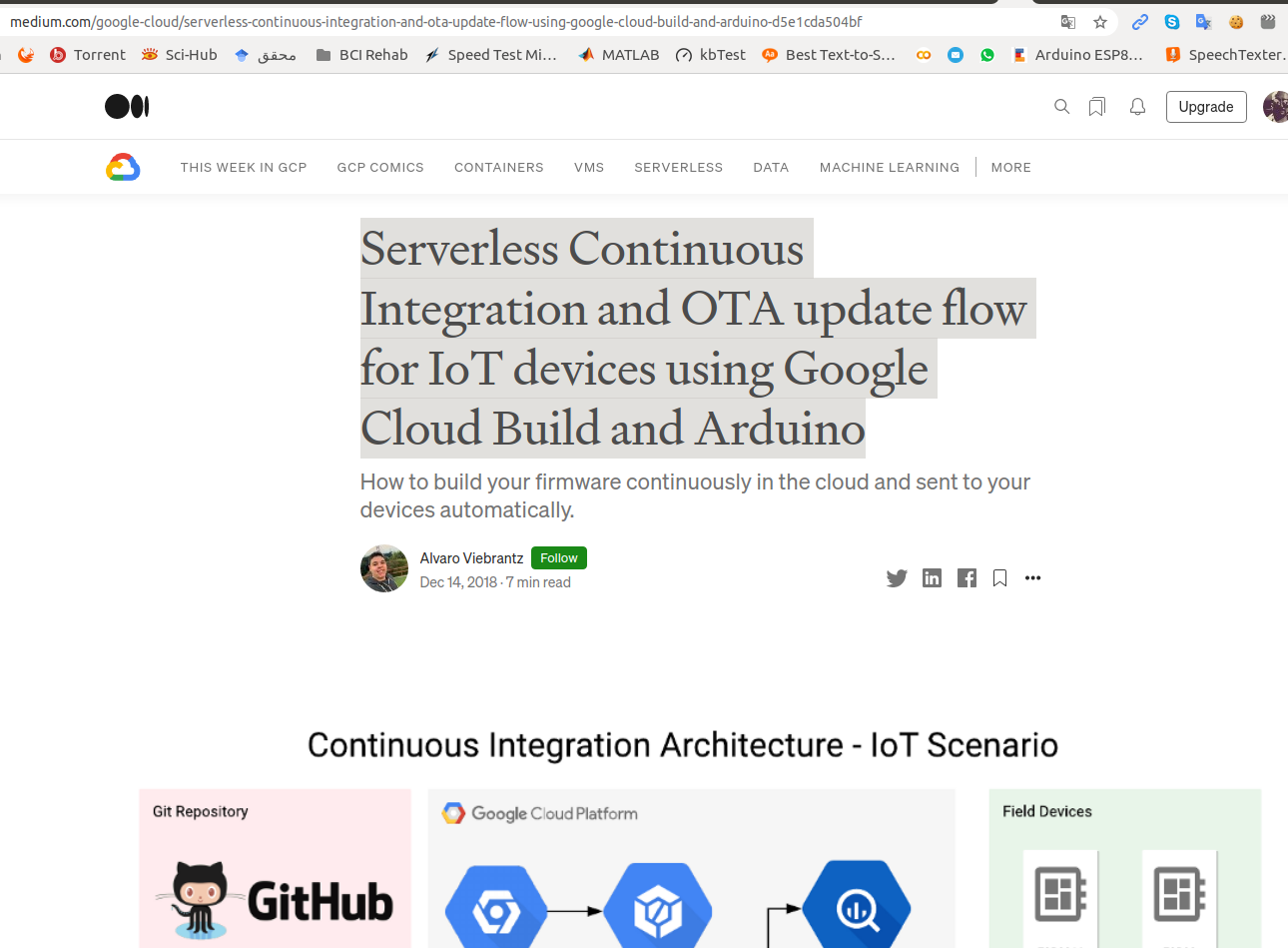1288x948 pixels.
Task: Open the Speed Test bookmark
Action: pyautogui.click(x=490, y=55)
